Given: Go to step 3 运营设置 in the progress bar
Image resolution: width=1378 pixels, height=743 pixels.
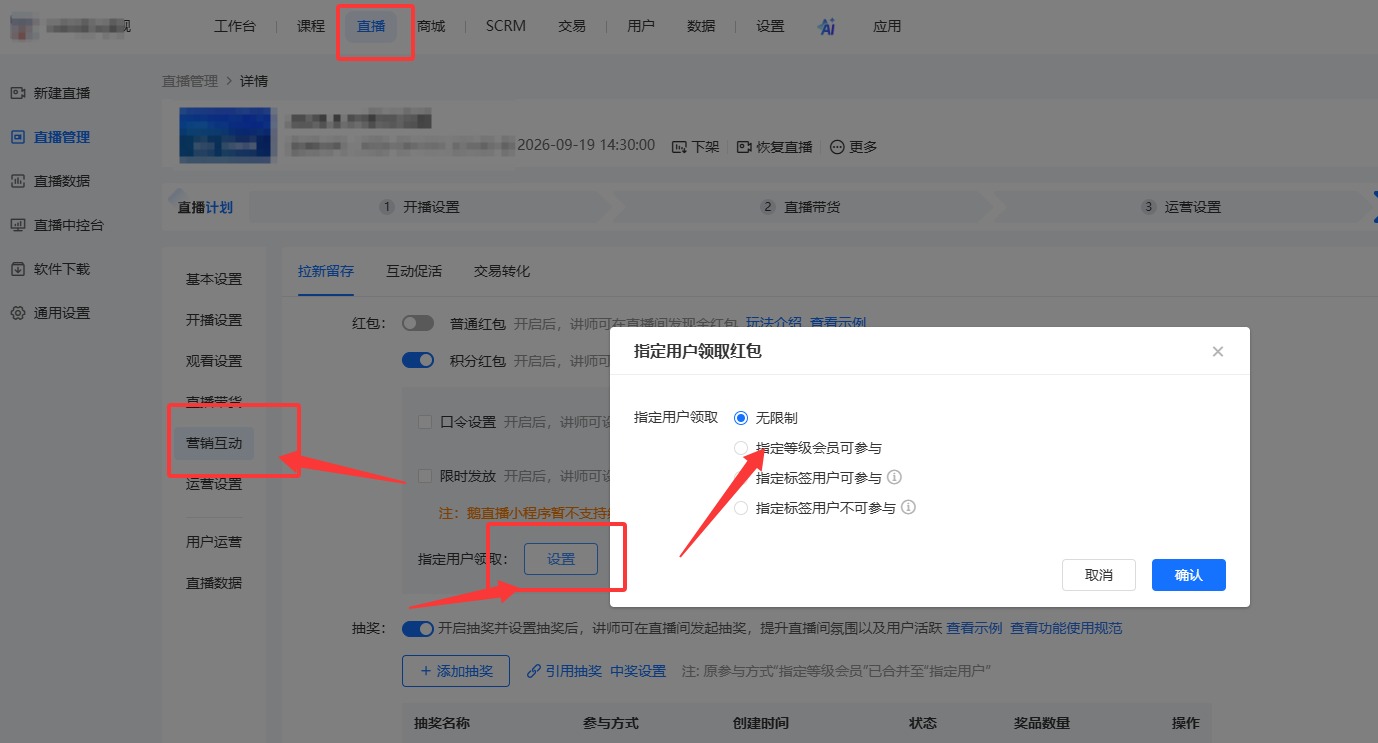Looking at the screenshot, I should (x=1182, y=207).
